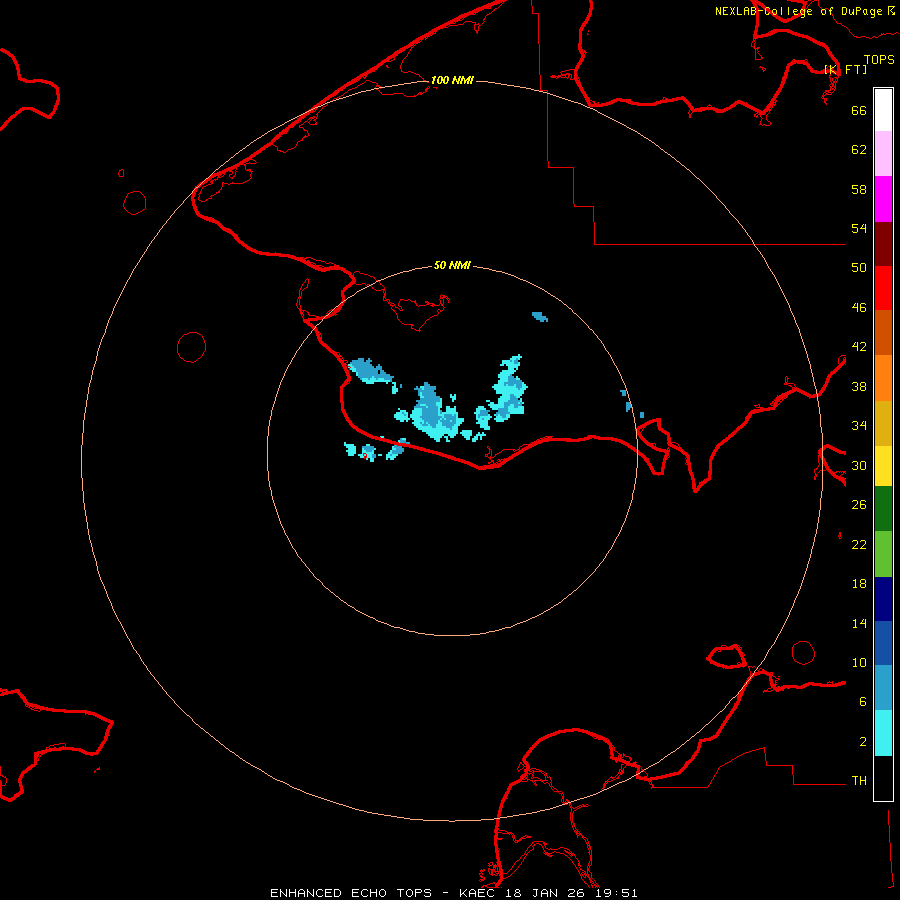Click the bright red legend swatch
The image size is (900, 900).
pos(883,288)
